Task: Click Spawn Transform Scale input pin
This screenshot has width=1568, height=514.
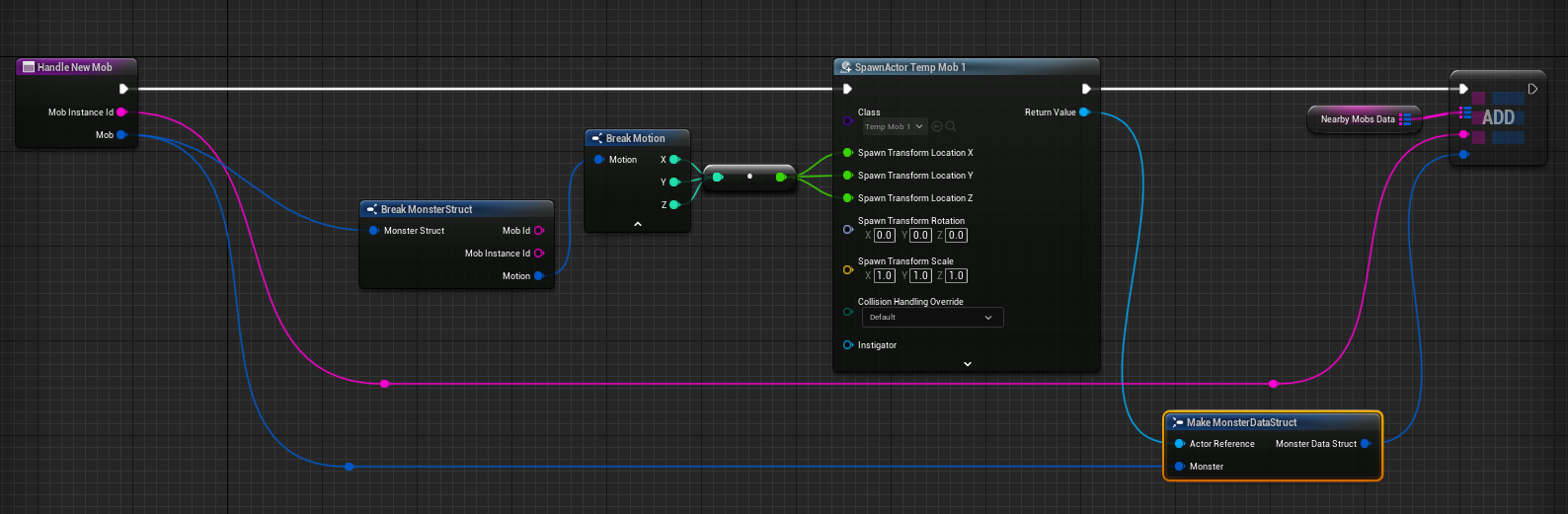Action: tap(848, 269)
